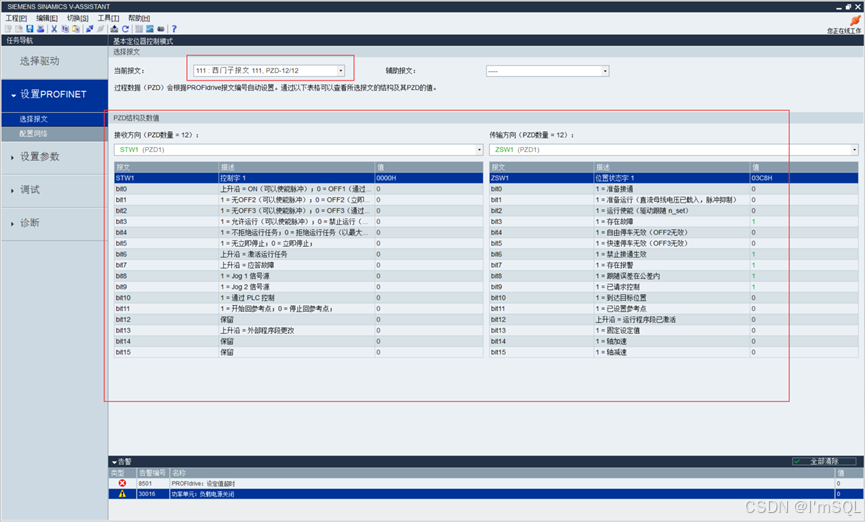Select ZSW1 bit3 row 1 = 存在故障
The image size is (865, 522).
[x=674, y=221]
